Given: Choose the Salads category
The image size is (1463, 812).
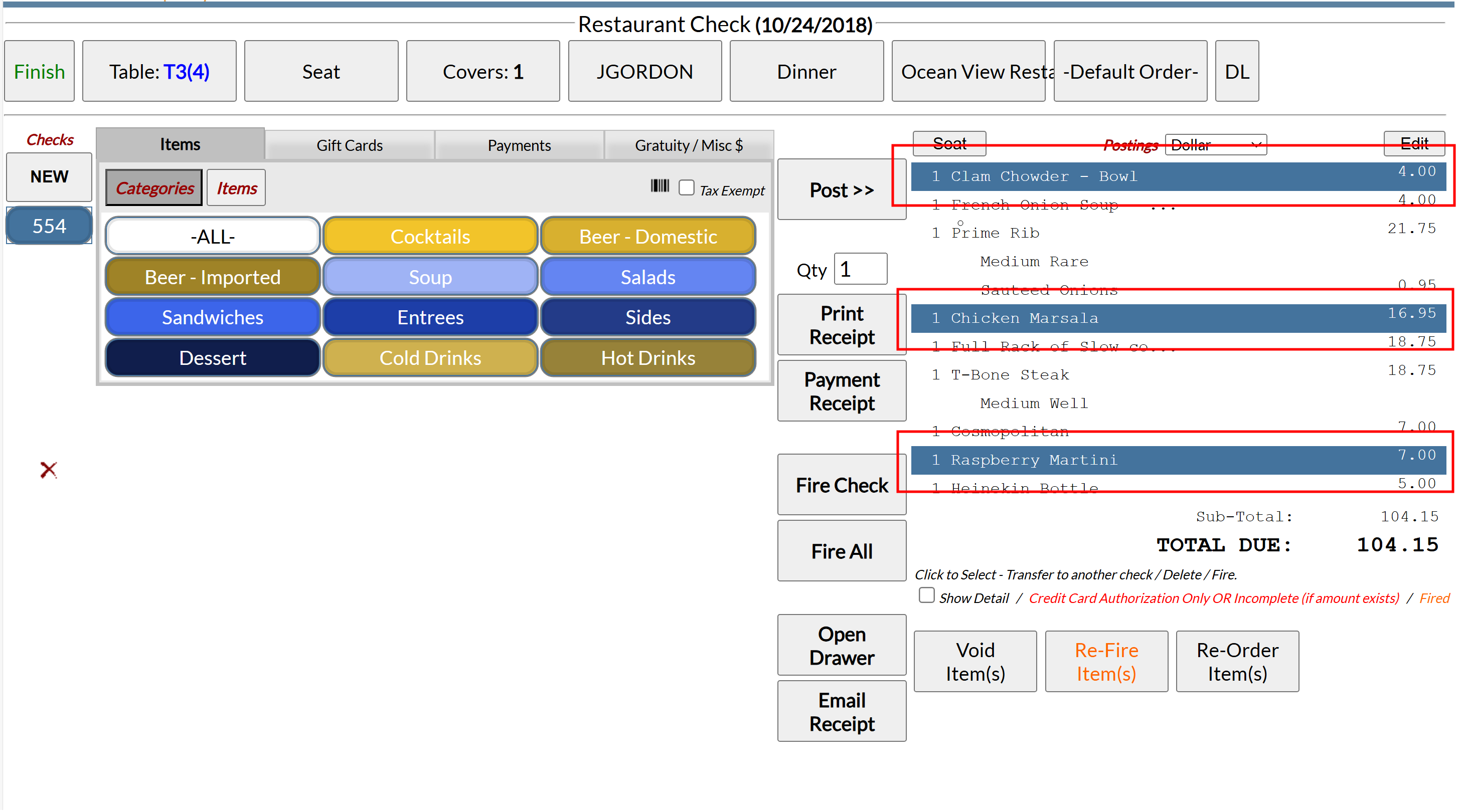Looking at the screenshot, I should click(647, 277).
